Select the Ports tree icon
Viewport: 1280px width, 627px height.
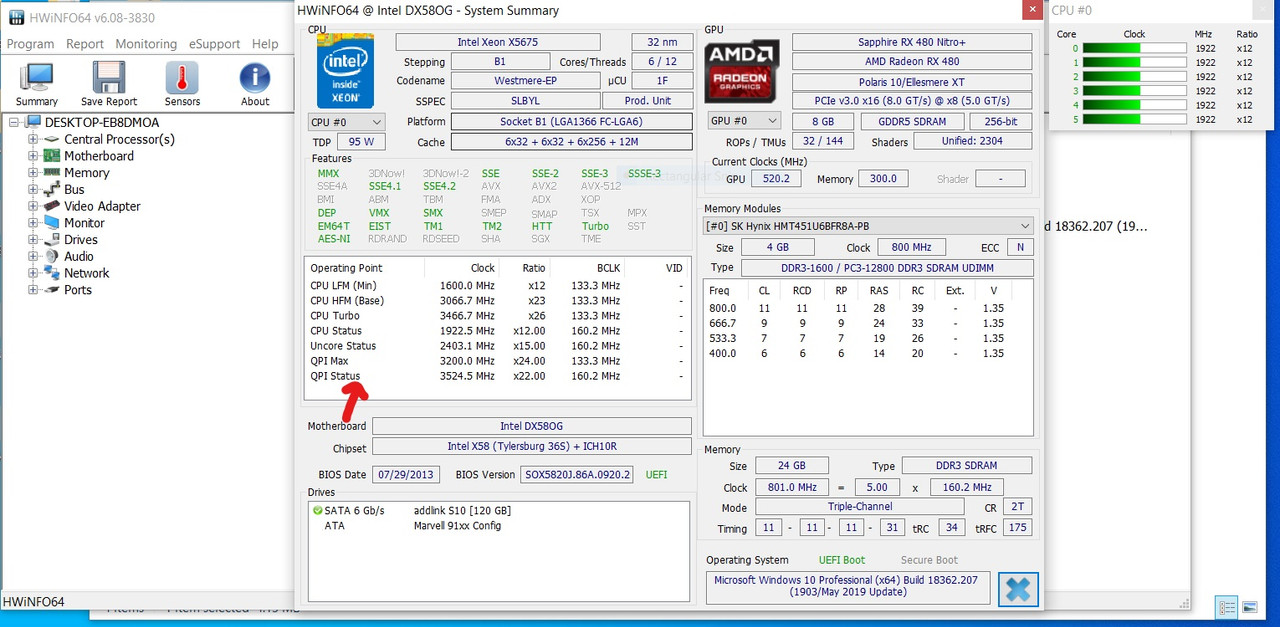coord(52,290)
